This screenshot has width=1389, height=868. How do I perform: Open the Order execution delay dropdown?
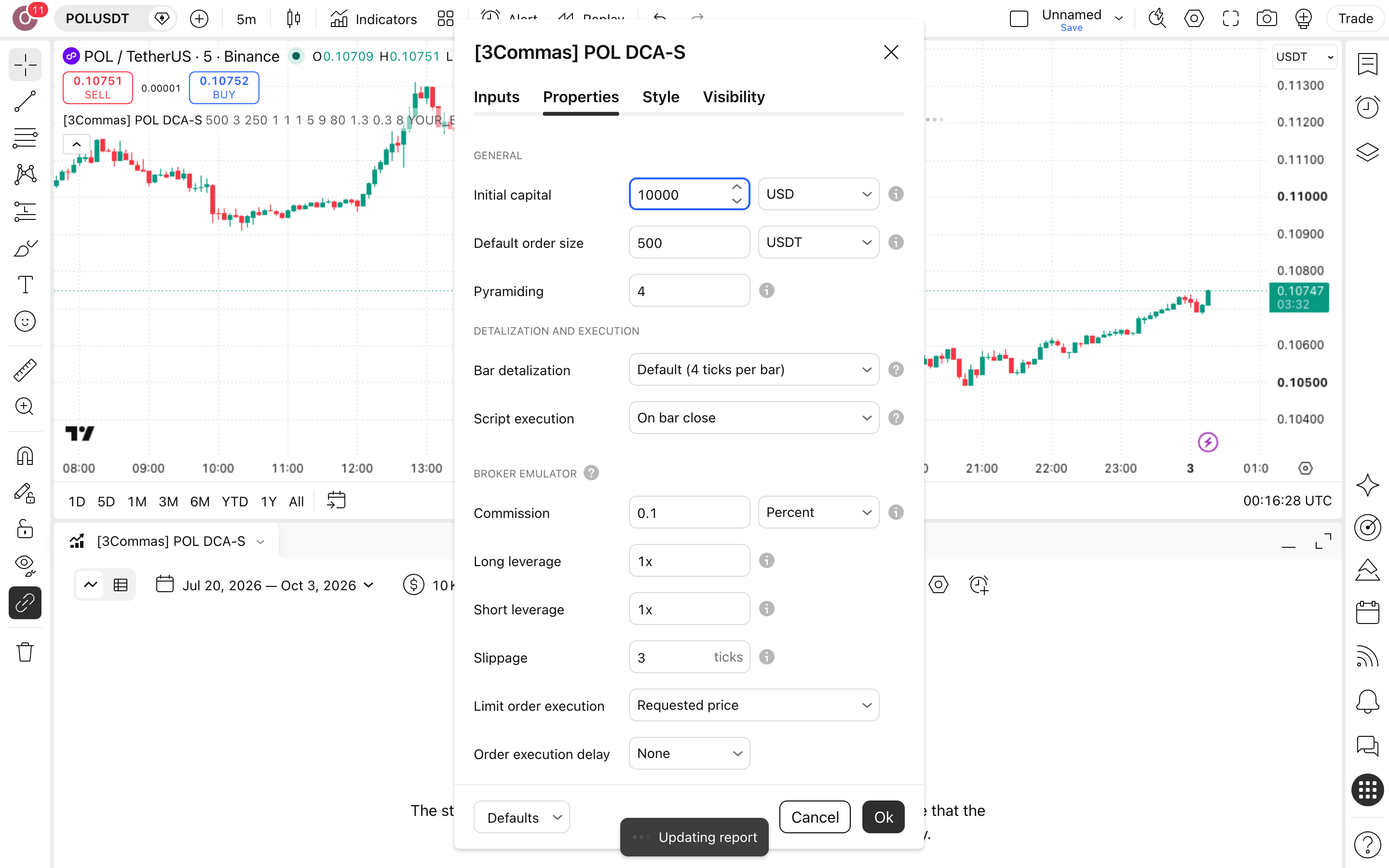click(x=689, y=753)
